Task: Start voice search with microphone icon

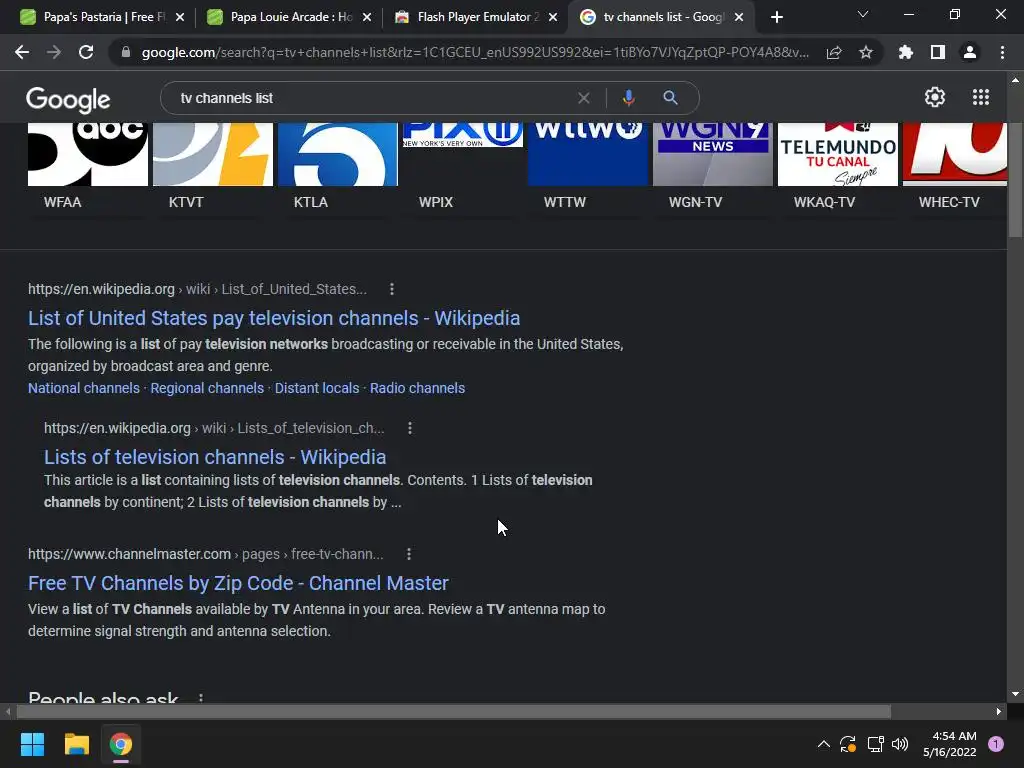Action: tap(628, 98)
